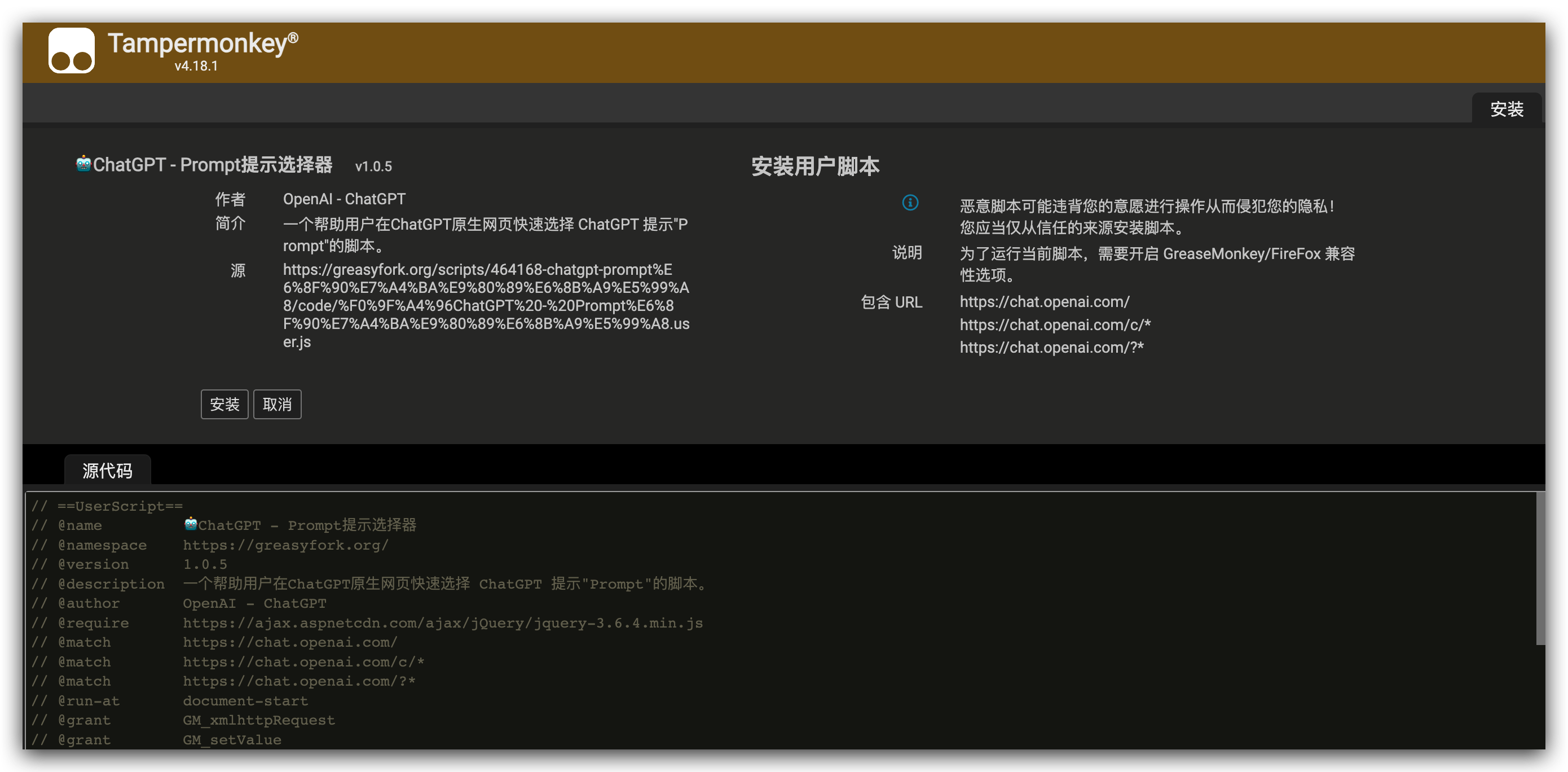Screen dimensions: 1568x772
Task: Click the @grant GM_xmlhttpRequest line
Action: click(x=183, y=720)
